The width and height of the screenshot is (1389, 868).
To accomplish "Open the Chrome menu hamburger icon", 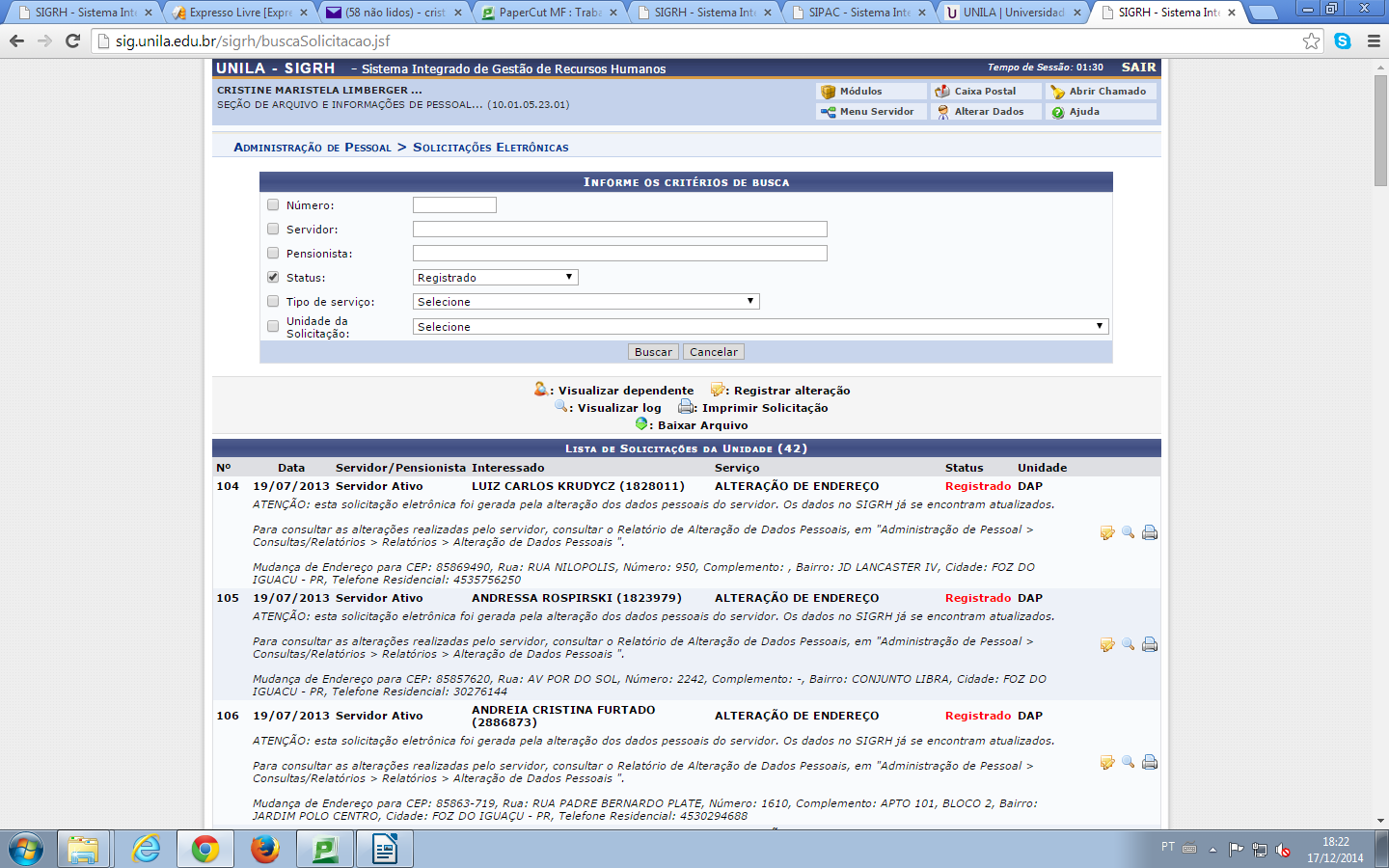I will coord(1374,41).
